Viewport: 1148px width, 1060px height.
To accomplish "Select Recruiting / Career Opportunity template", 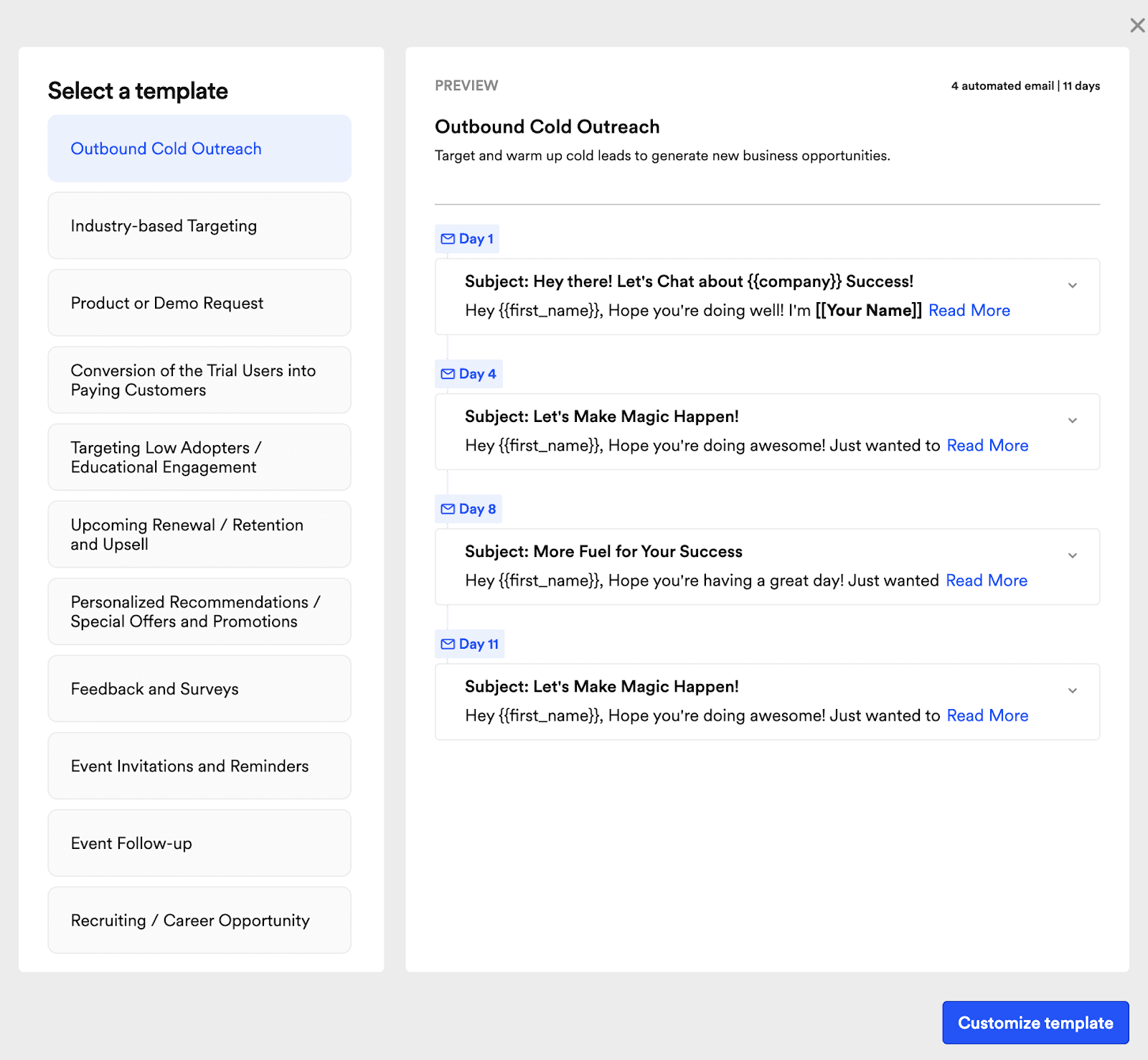I will coord(199,920).
